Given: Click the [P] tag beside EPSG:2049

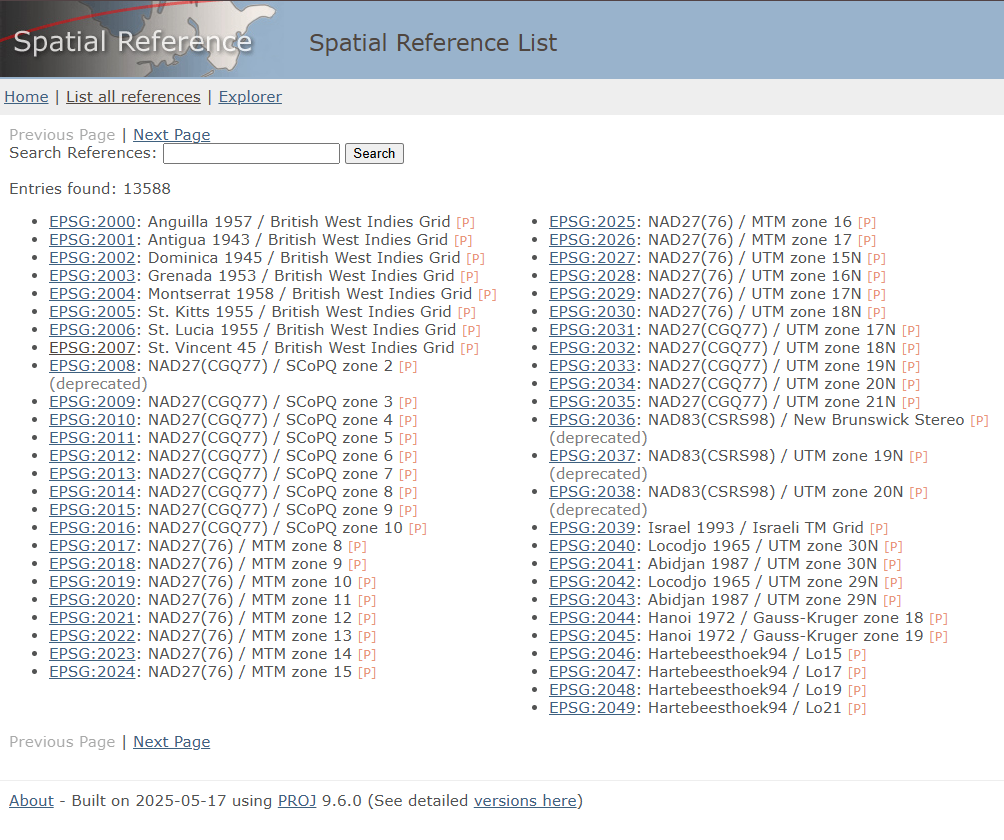Looking at the screenshot, I should pyautogui.click(x=857, y=709).
